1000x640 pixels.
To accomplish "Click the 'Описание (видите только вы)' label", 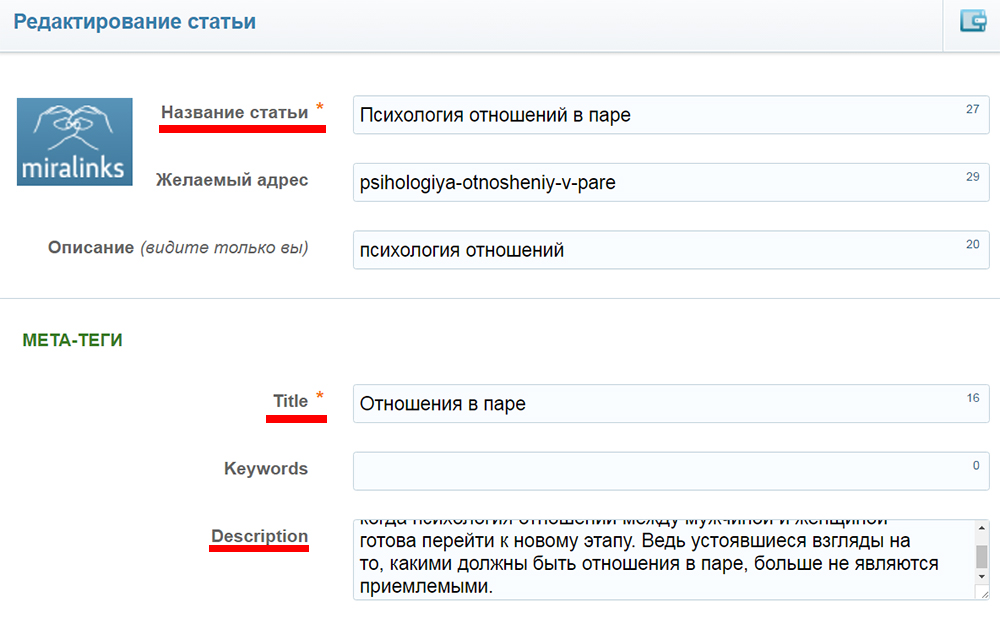I will coord(178,247).
